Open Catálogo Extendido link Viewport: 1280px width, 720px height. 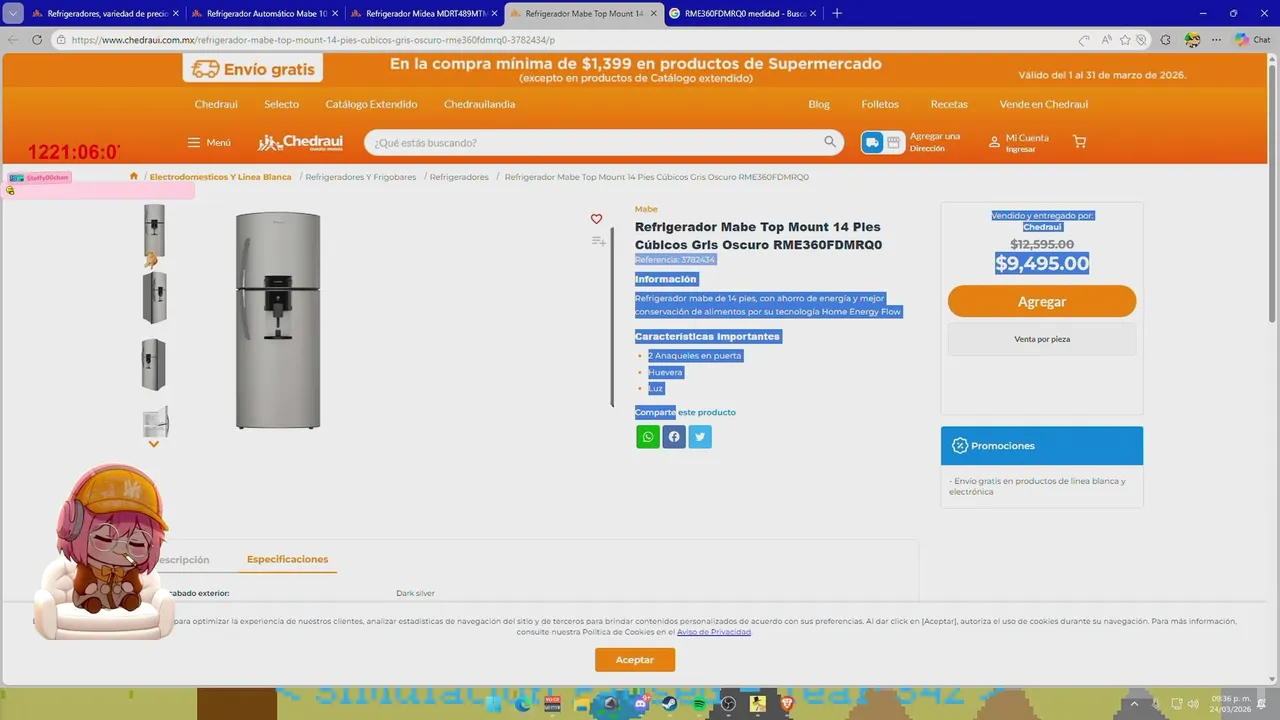371,104
